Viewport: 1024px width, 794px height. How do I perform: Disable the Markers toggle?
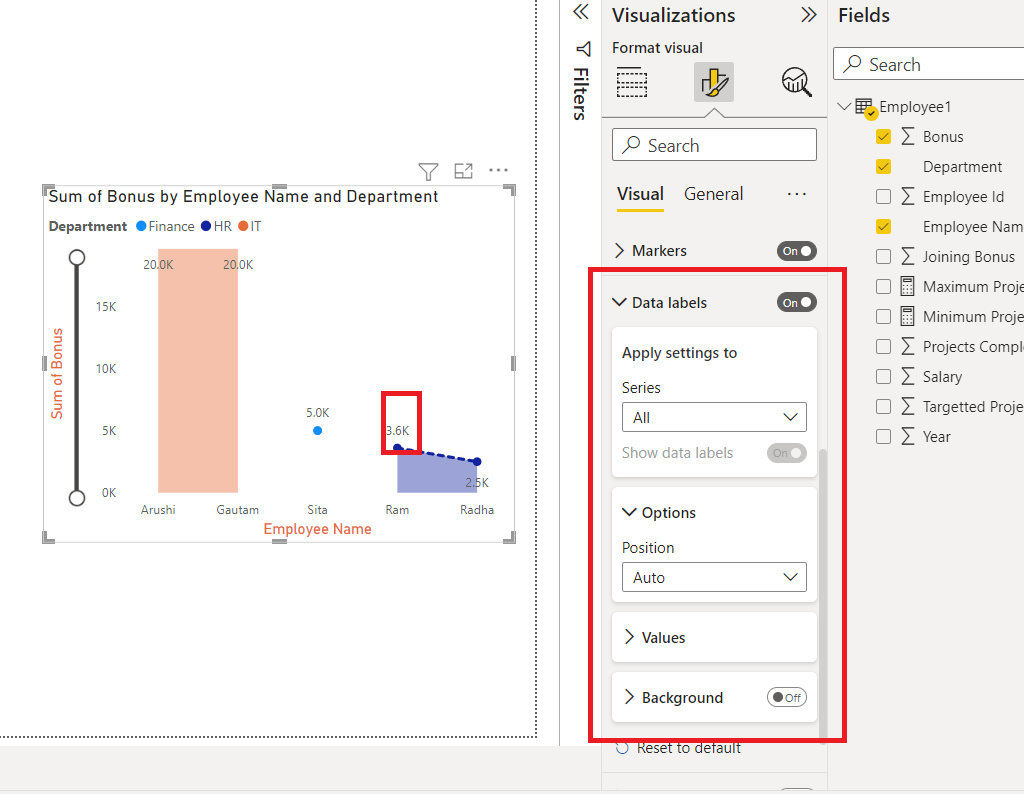pos(796,251)
